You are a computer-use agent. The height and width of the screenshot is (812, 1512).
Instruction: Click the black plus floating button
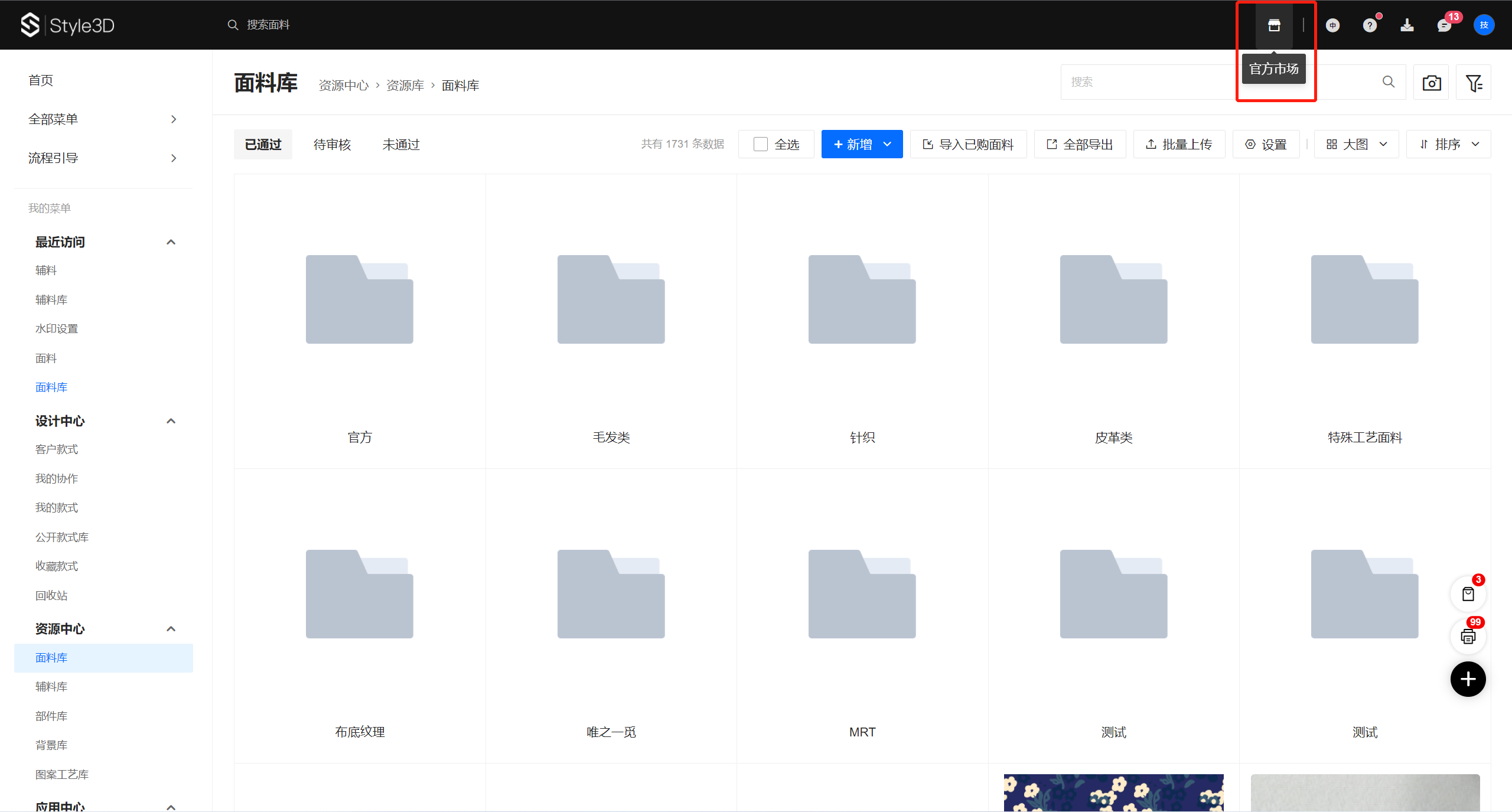1468,679
